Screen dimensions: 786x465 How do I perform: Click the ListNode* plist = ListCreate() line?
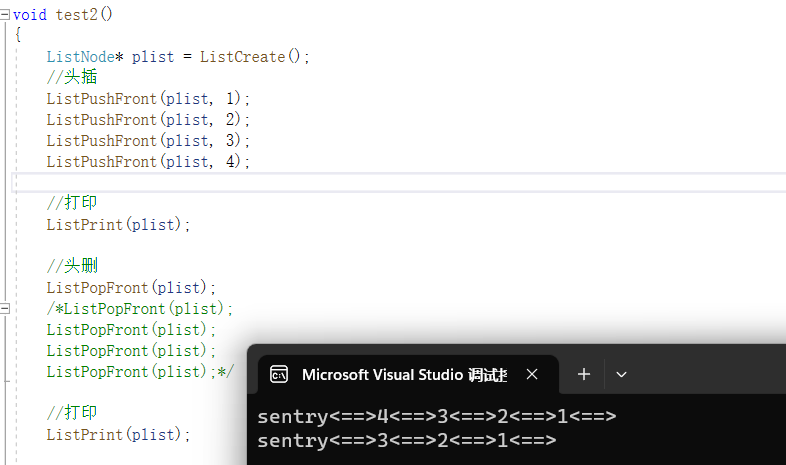click(x=178, y=57)
